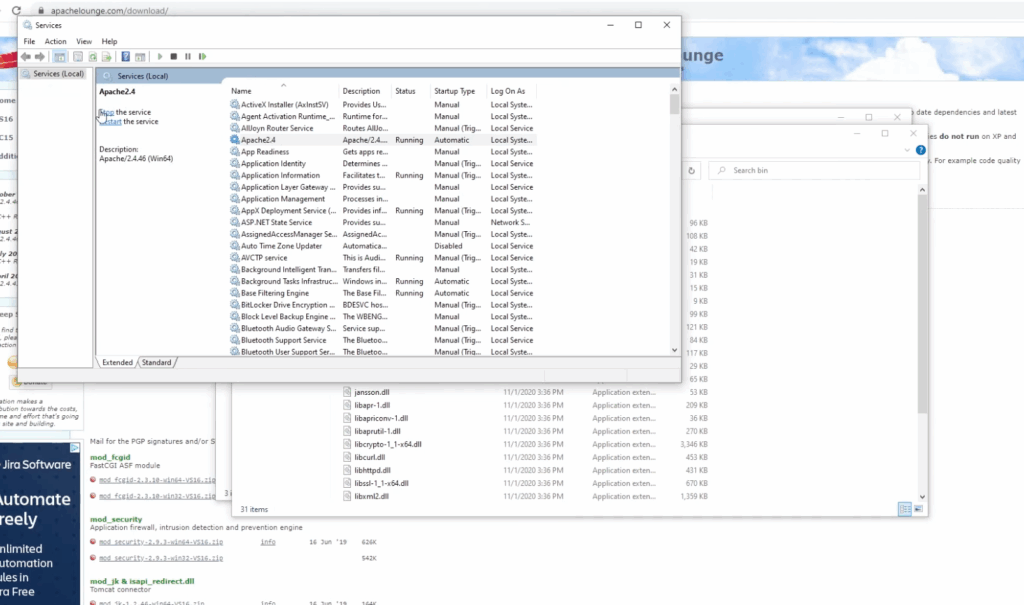This screenshot has height=605, width=1024.
Task: Click the Back arrow in Services toolbar
Action: click(x=26, y=57)
